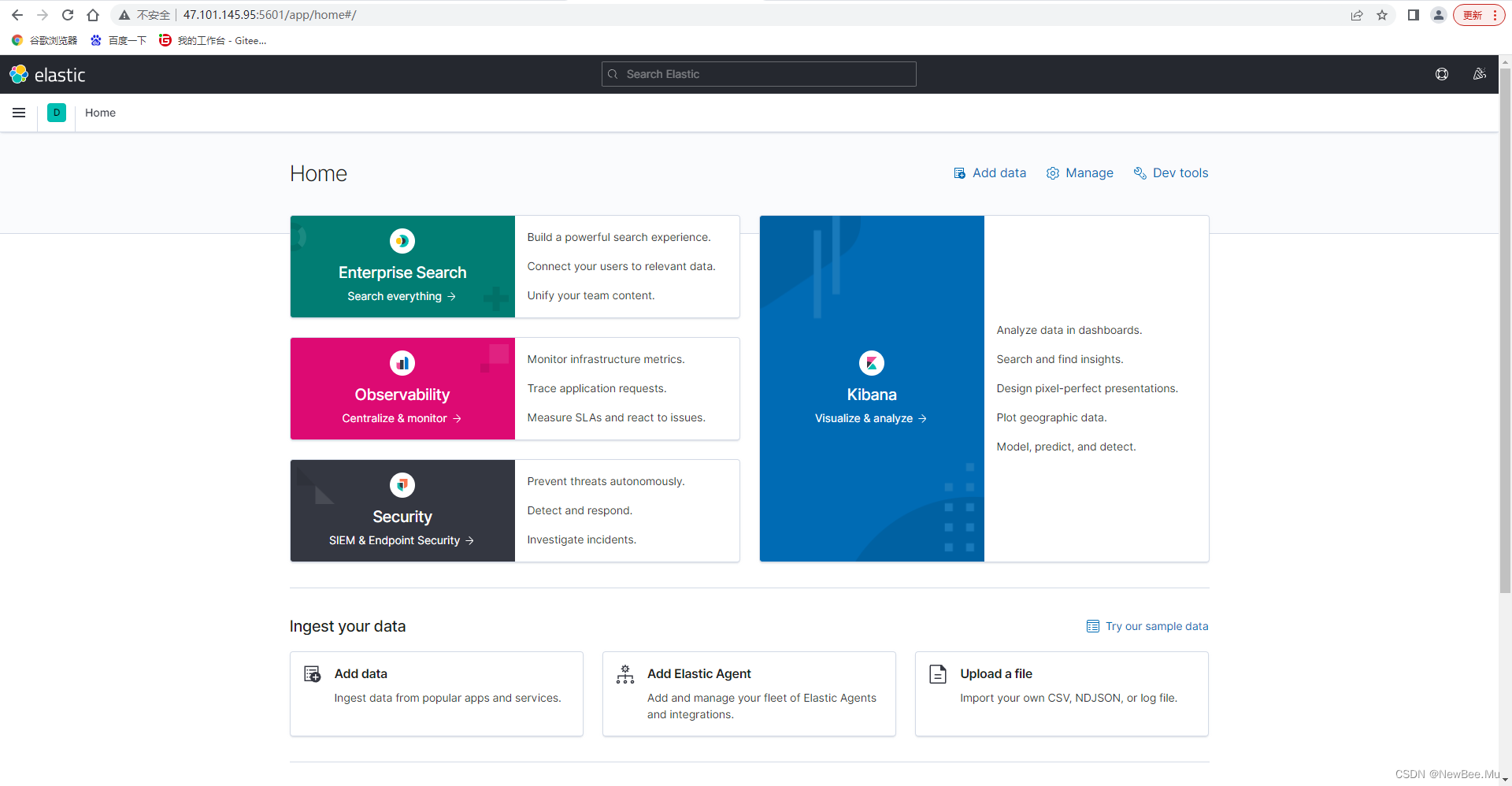The image size is (1512, 786).
Task: Click the Add data card icon
Action: [313, 674]
